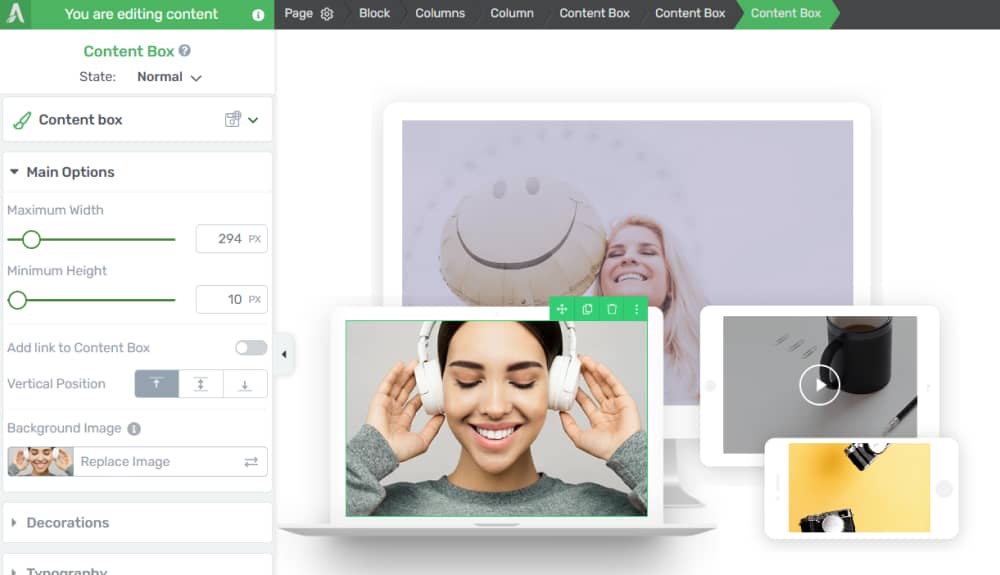Delete the selected content box with the trash icon

point(612,309)
